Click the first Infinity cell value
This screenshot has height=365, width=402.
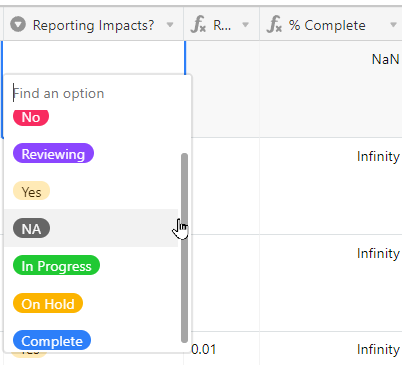coord(378,156)
